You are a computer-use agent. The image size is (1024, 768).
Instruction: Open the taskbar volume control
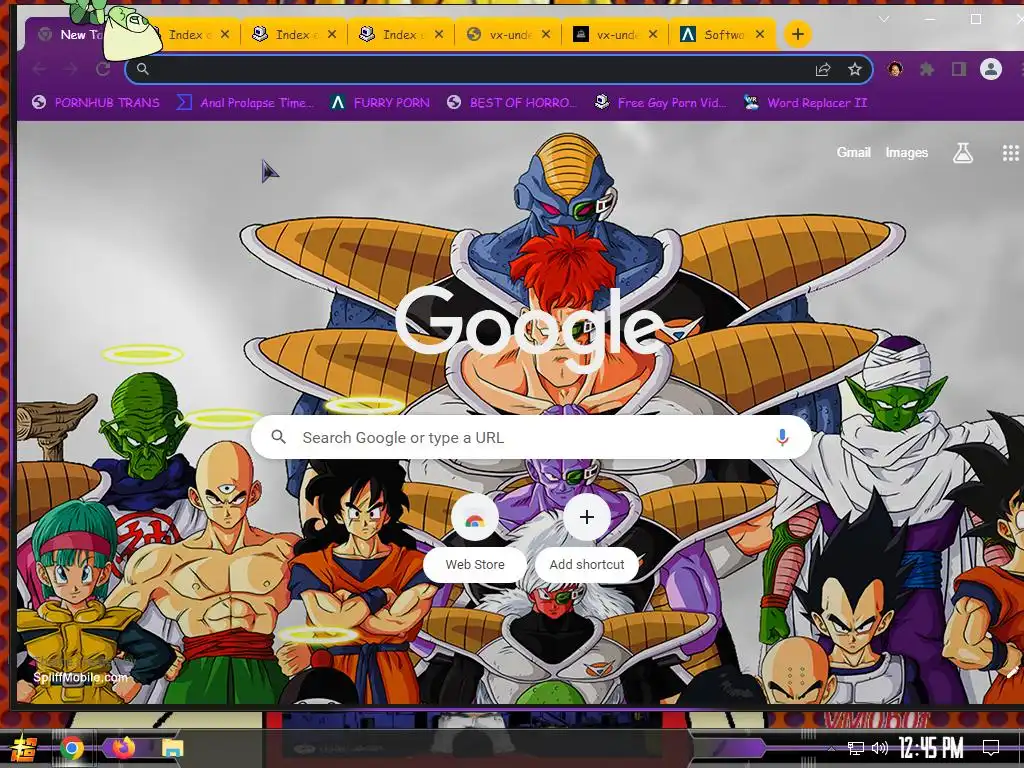[x=880, y=748]
